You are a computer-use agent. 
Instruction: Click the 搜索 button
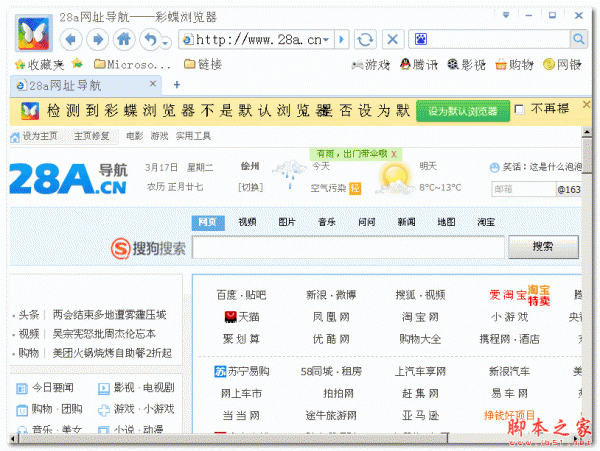click(543, 247)
